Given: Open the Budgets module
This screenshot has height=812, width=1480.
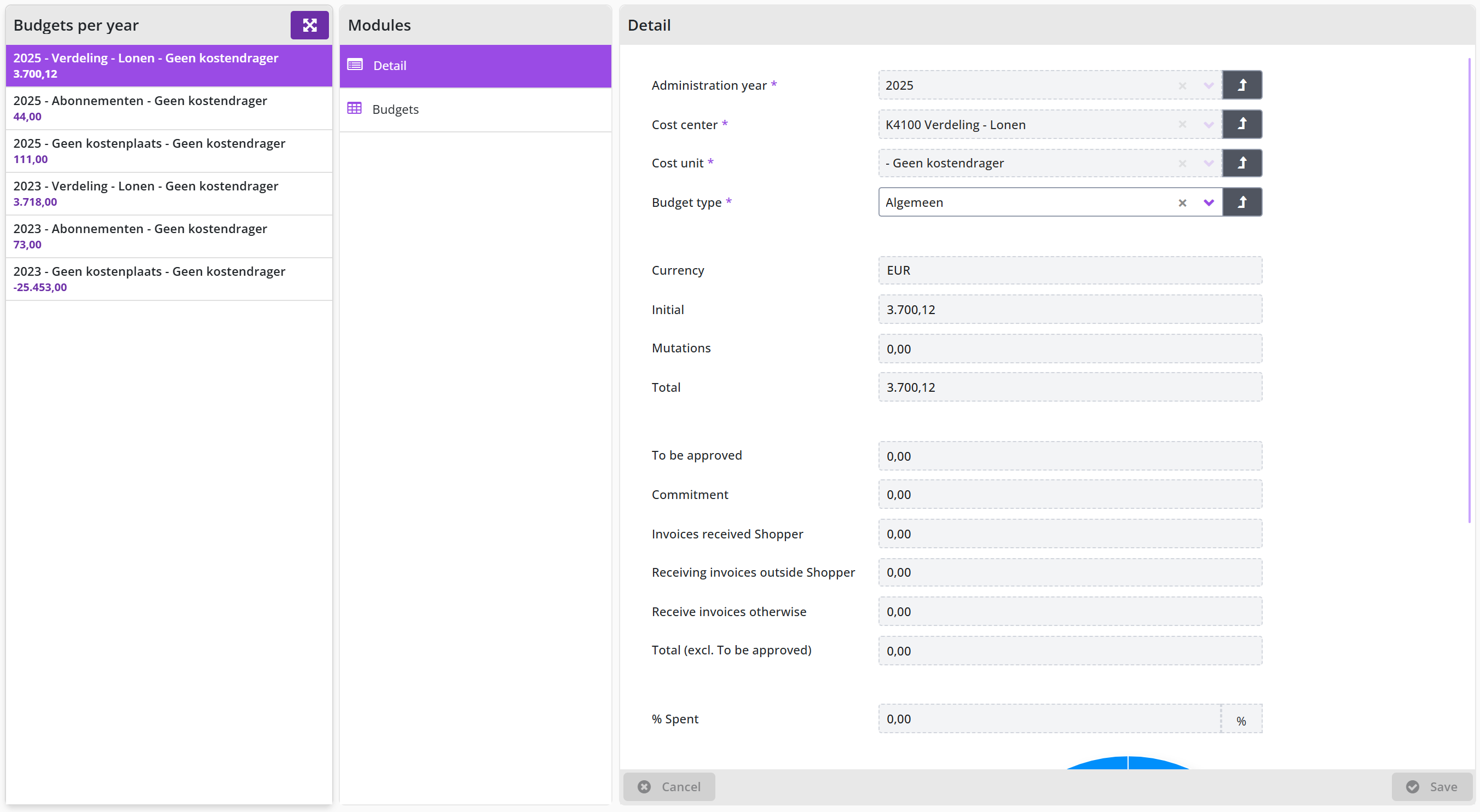Looking at the screenshot, I should [x=475, y=109].
